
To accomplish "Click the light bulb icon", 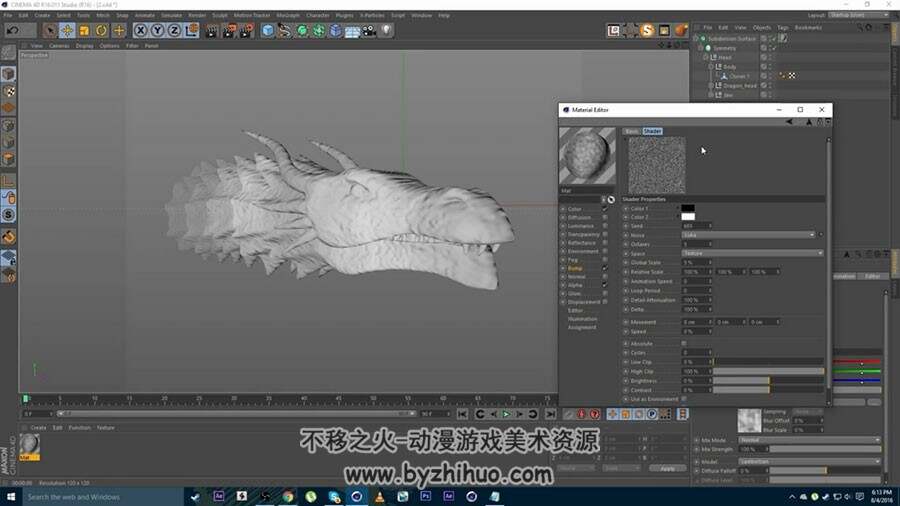I will coord(387,30).
